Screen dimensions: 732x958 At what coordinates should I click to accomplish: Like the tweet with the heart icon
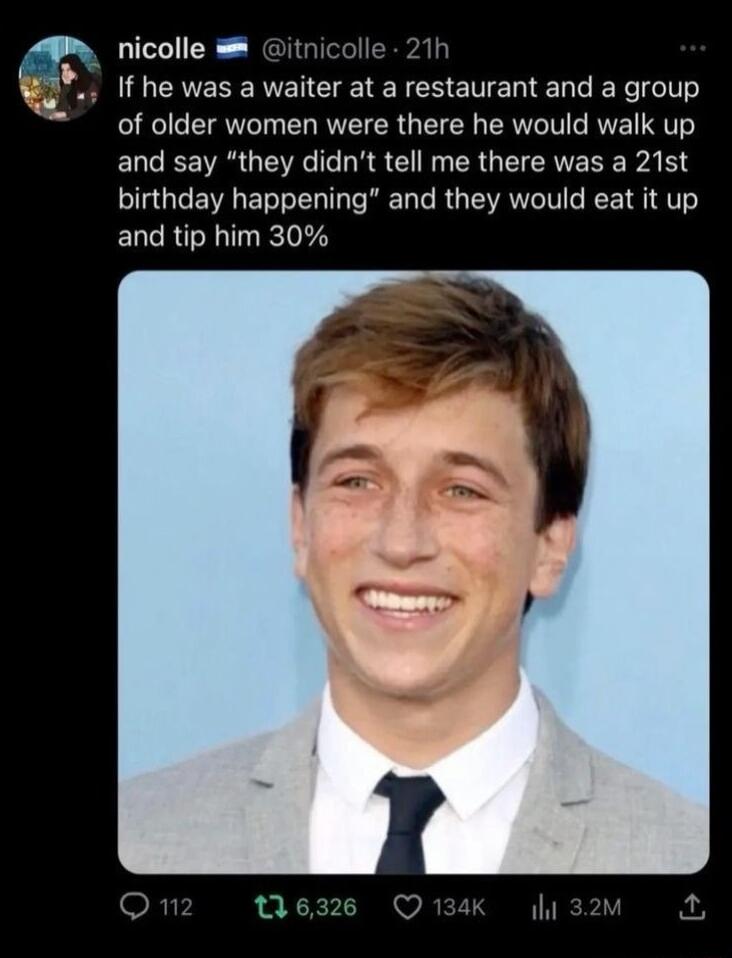(408, 907)
